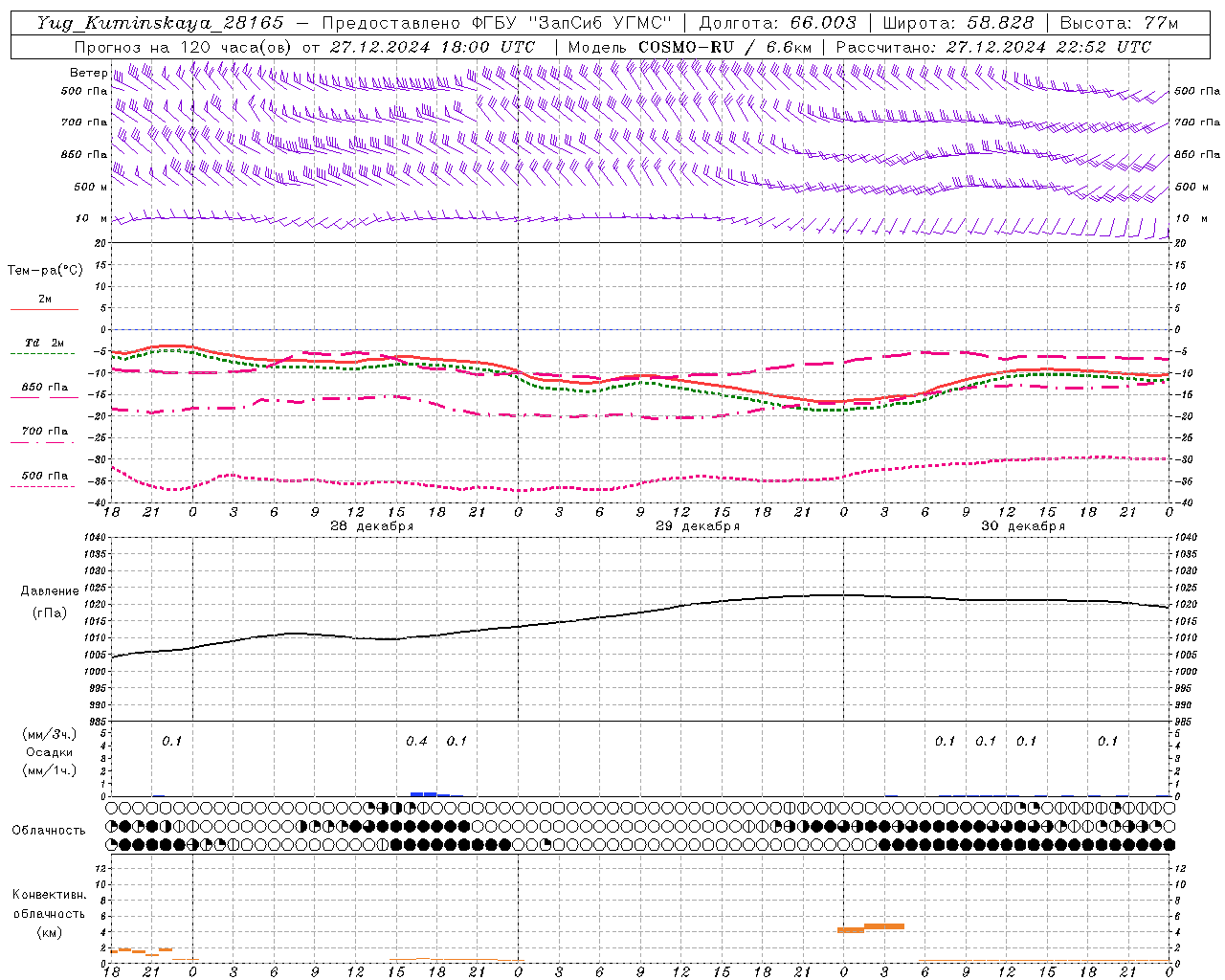Click the forecast start time 27.12.2024 18:00 UTC
Screen dimensions: 1225x980
433,47
